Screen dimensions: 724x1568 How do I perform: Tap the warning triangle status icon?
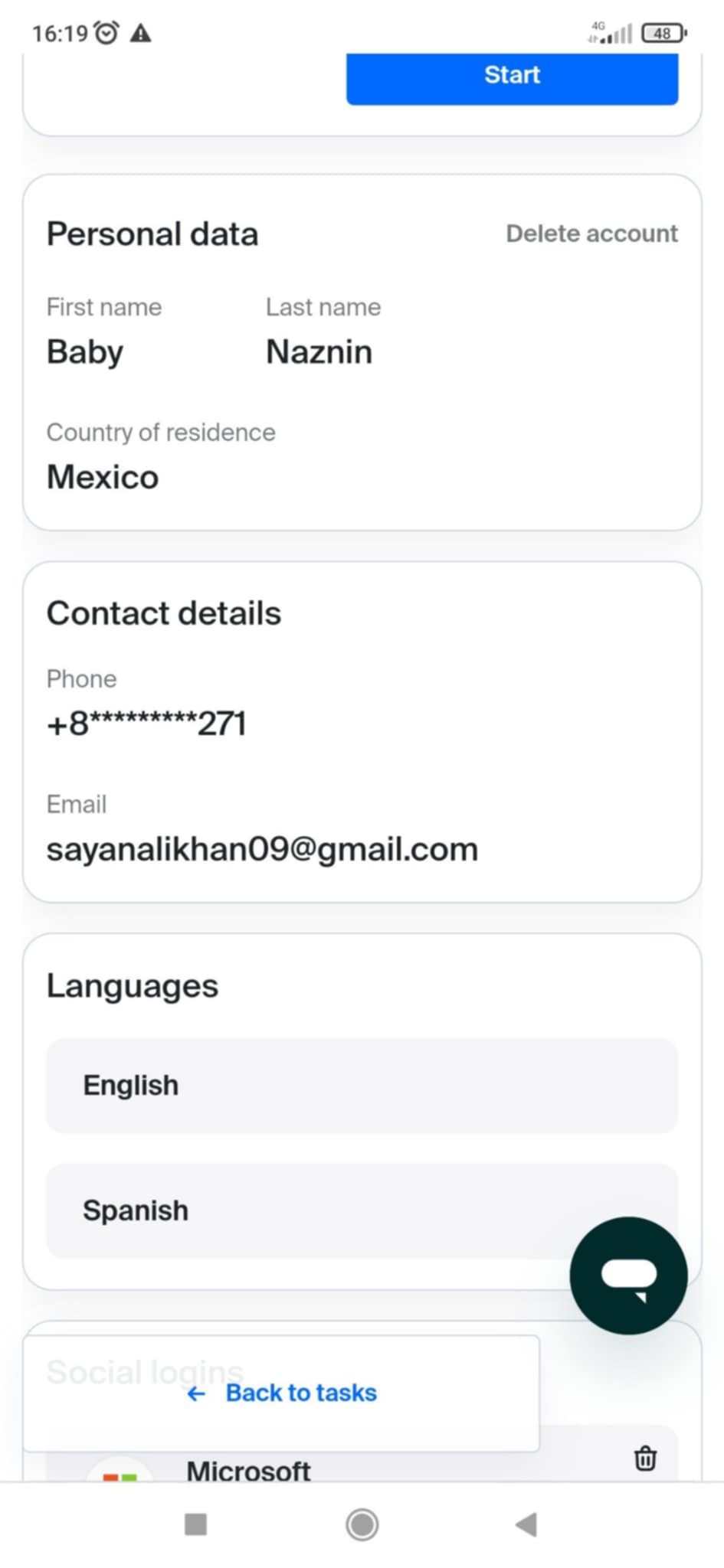[x=141, y=33]
